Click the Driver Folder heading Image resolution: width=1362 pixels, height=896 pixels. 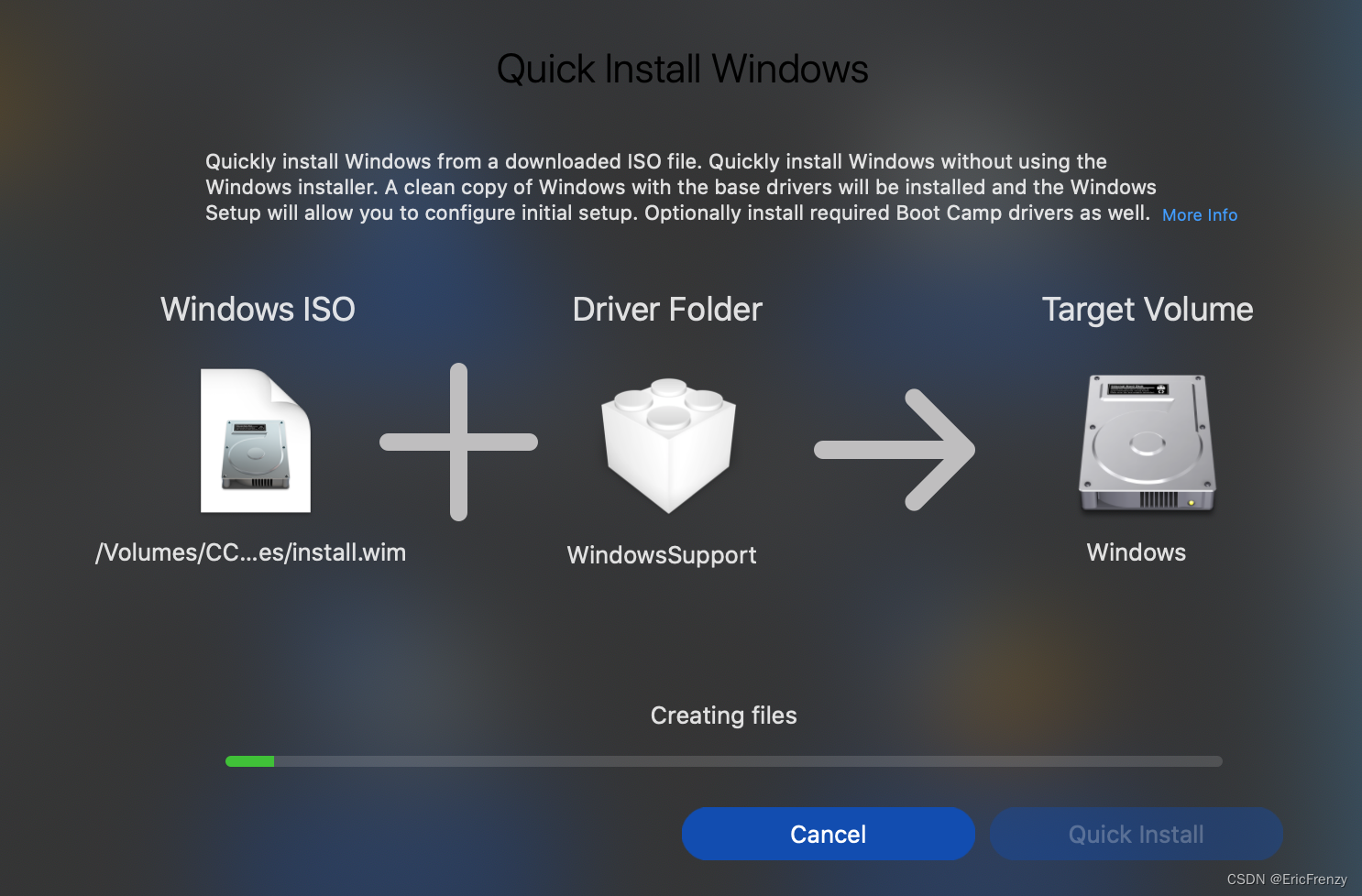pyautogui.click(x=667, y=310)
